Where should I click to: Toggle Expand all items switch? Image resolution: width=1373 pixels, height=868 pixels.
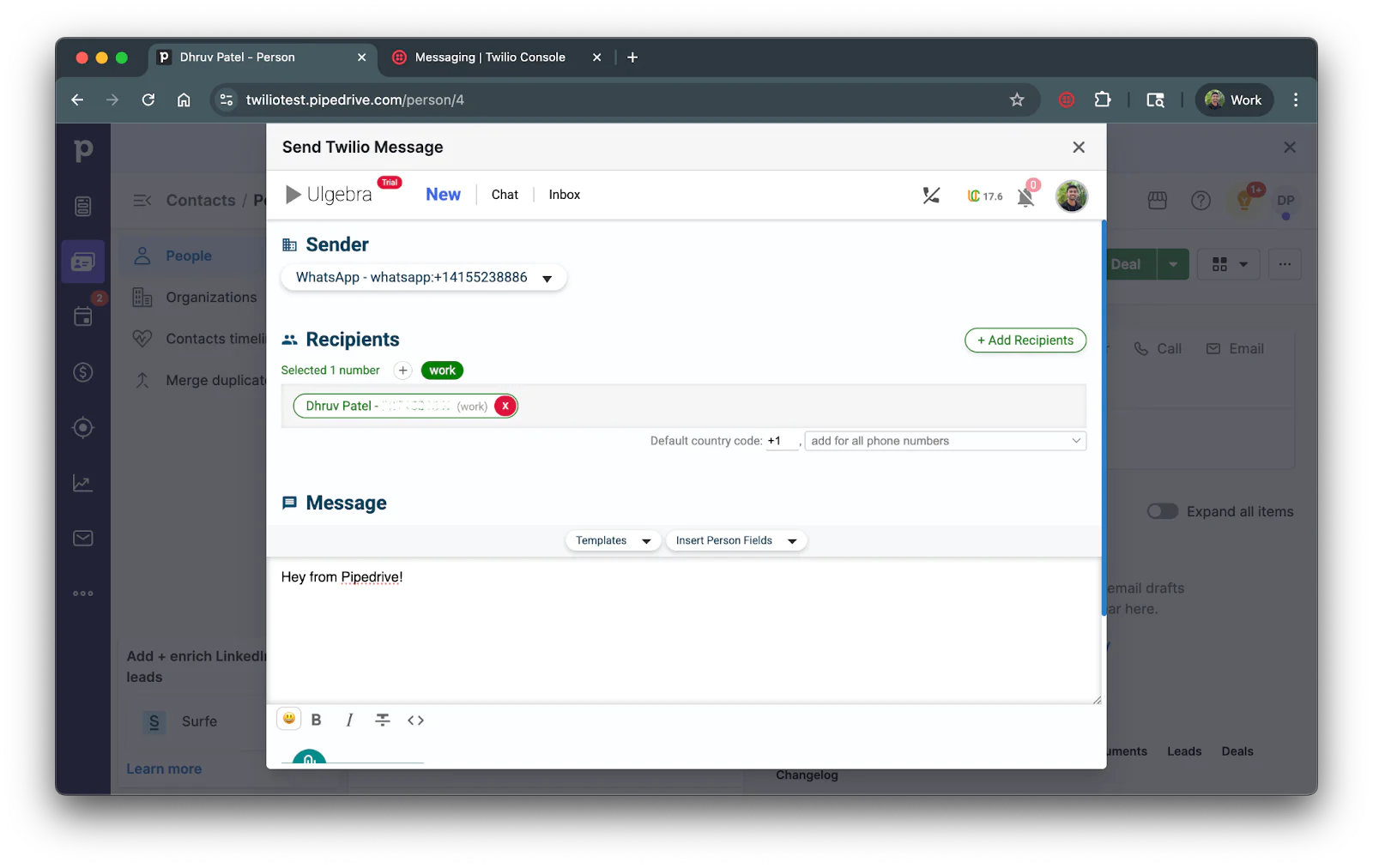(1162, 510)
